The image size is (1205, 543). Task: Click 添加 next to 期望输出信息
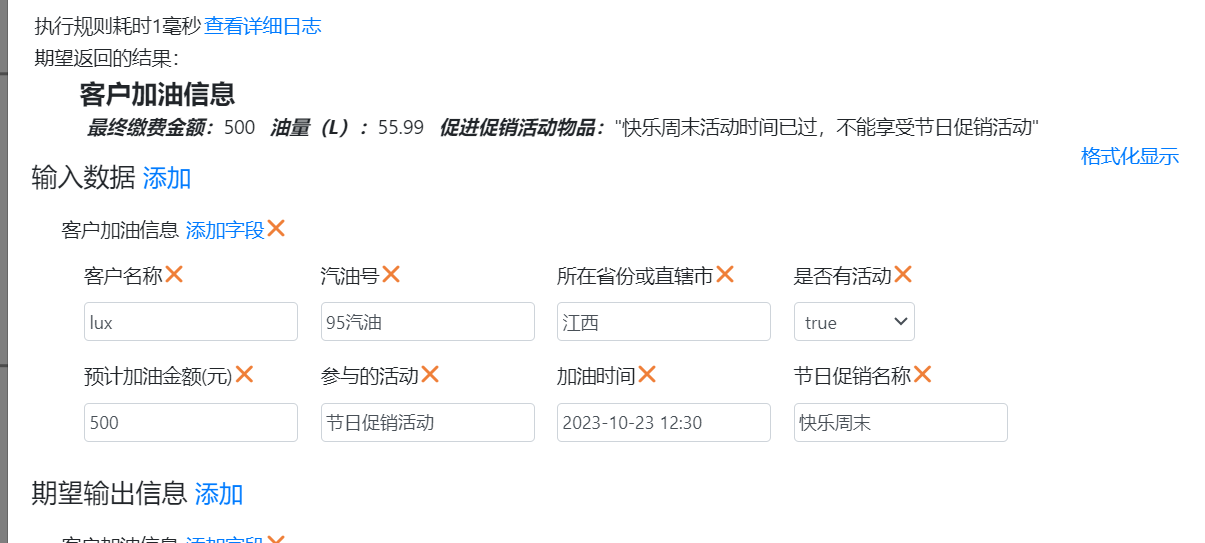pos(219,494)
